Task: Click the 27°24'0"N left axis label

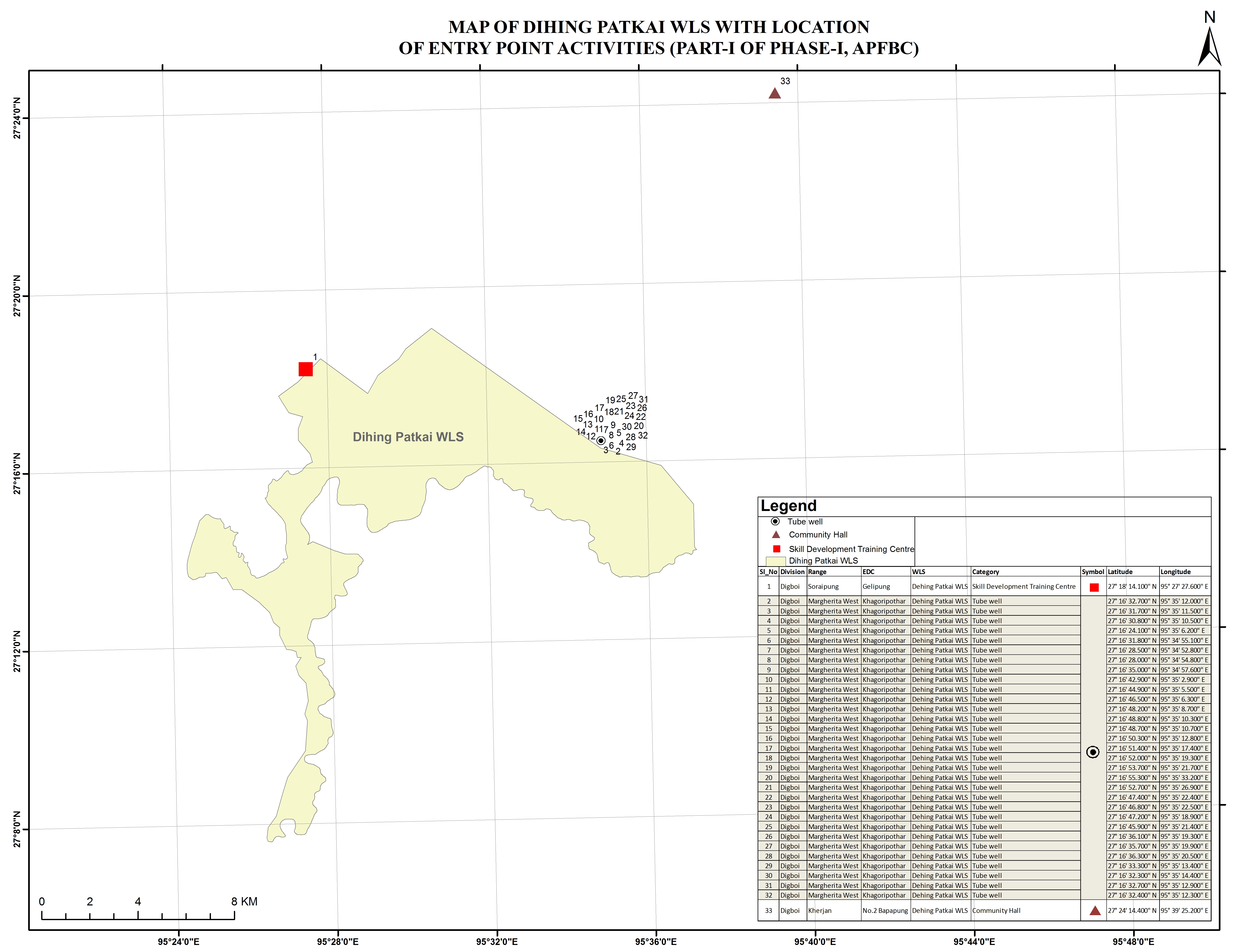Action: coord(17,118)
